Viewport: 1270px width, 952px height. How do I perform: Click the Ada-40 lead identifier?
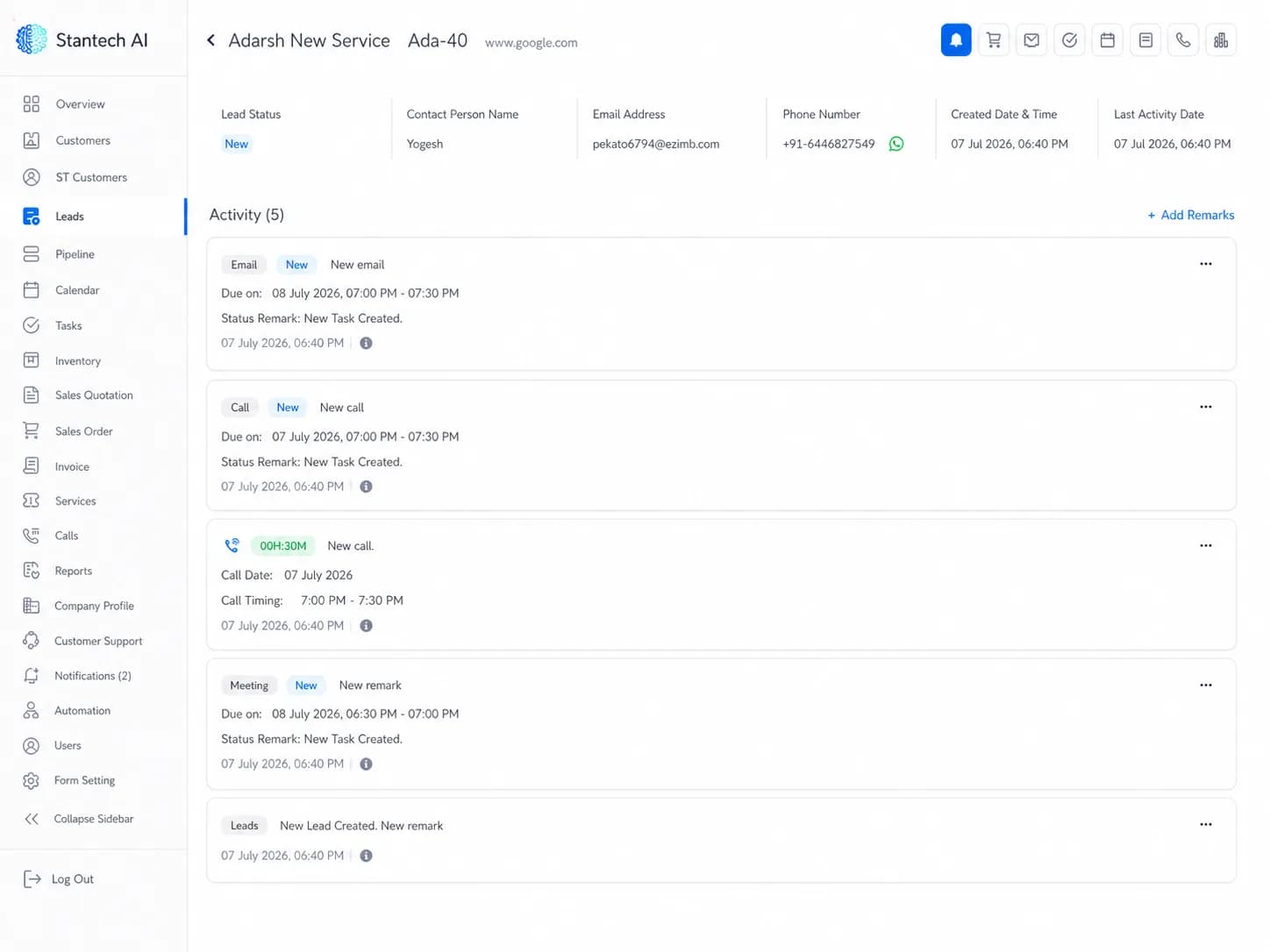click(438, 40)
